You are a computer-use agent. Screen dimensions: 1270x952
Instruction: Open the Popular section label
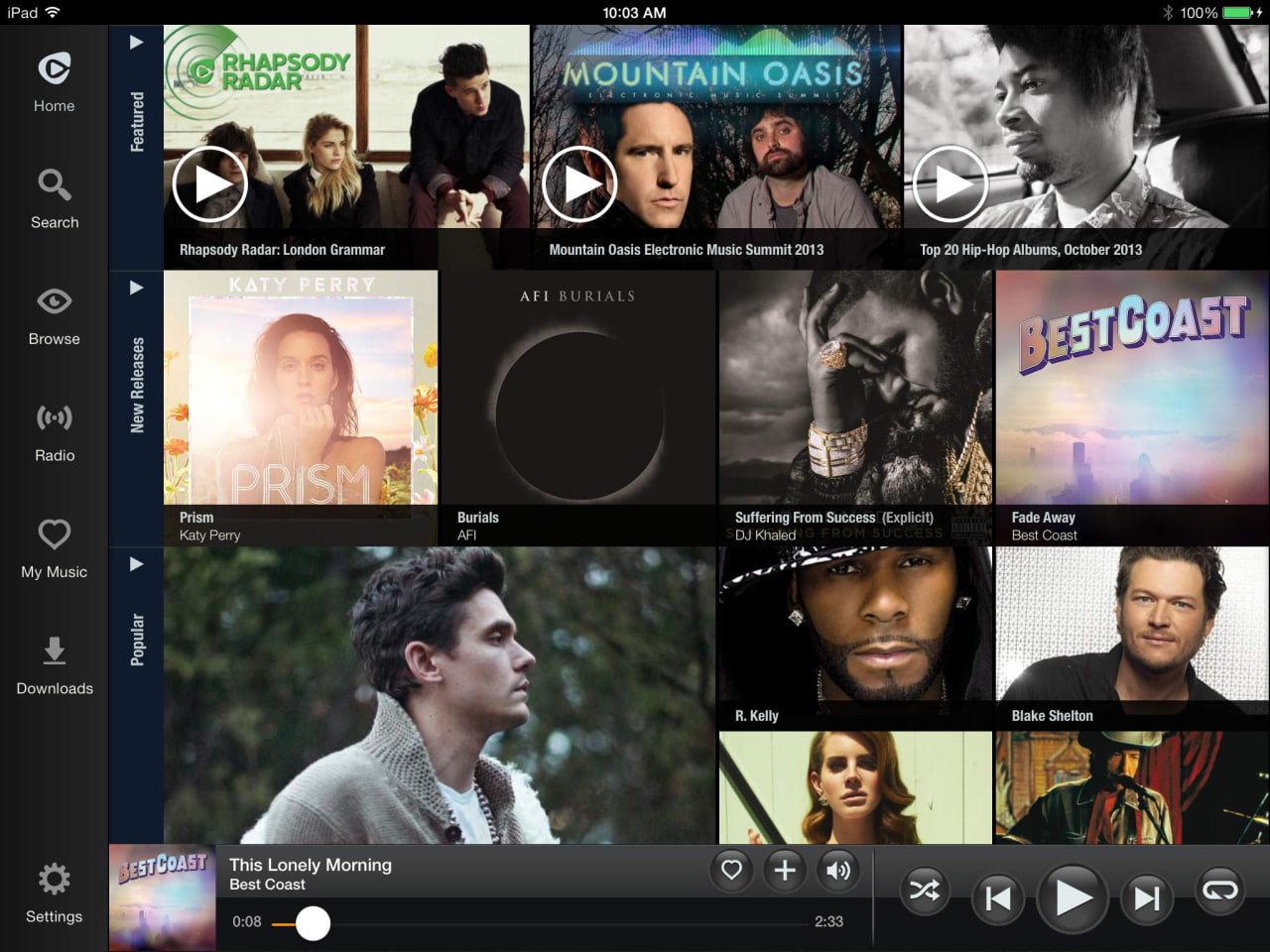pyautogui.click(x=137, y=640)
